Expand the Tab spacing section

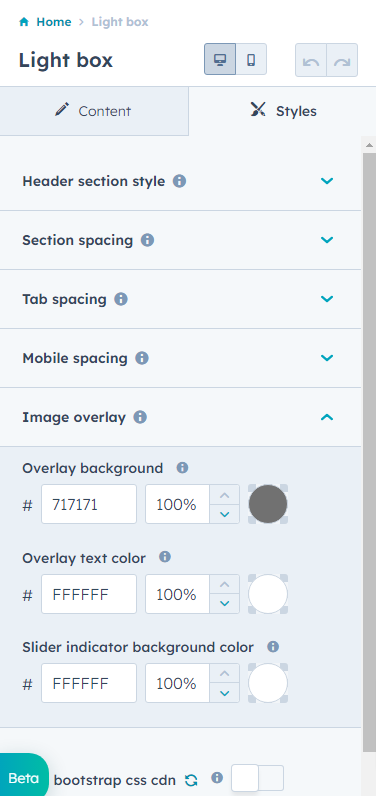point(180,299)
